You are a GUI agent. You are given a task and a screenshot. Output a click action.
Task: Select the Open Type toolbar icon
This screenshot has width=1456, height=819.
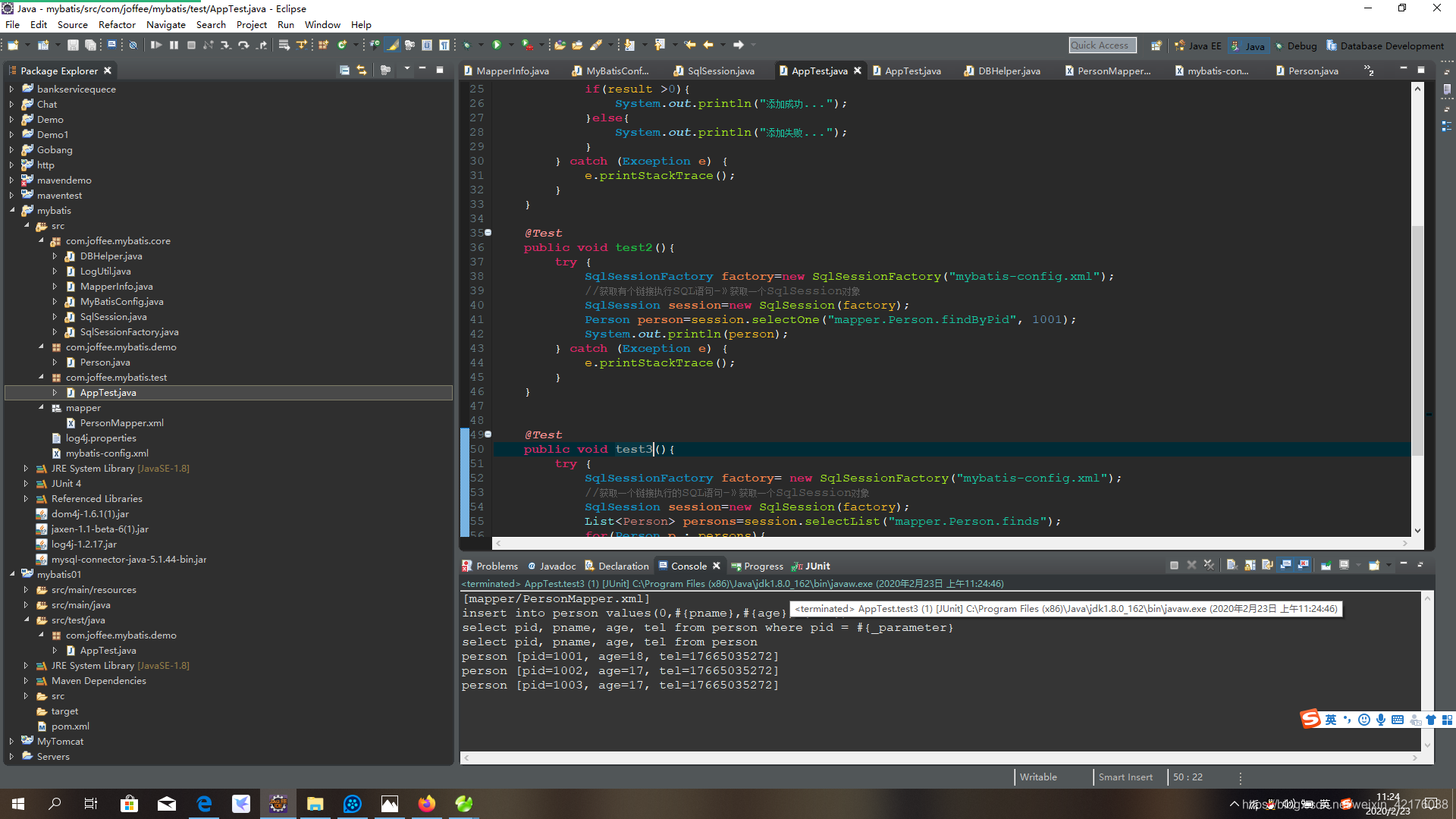(x=560, y=45)
